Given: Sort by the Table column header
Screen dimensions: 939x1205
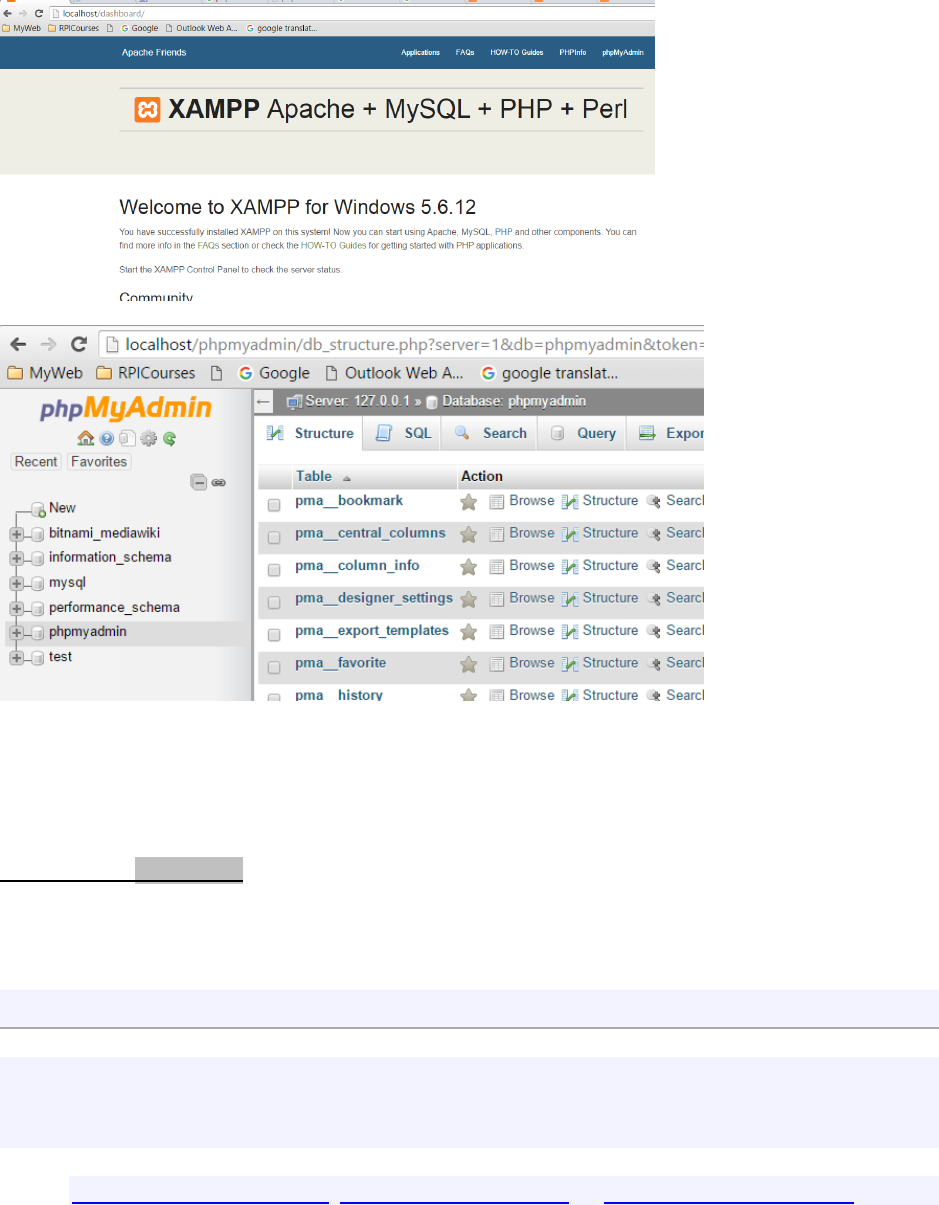Looking at the screenshot, I should point(314,477).
